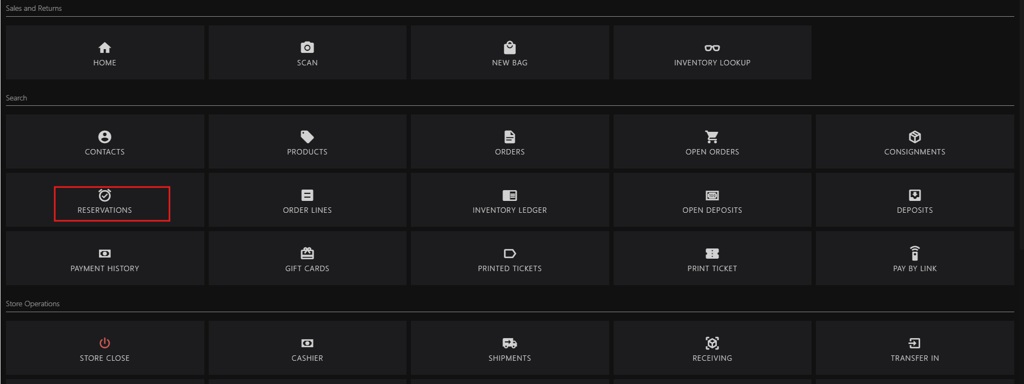The image size is (1024, 384).
Task: Open the PRODUCTS tile label
Action: click(x=307, y=152)
